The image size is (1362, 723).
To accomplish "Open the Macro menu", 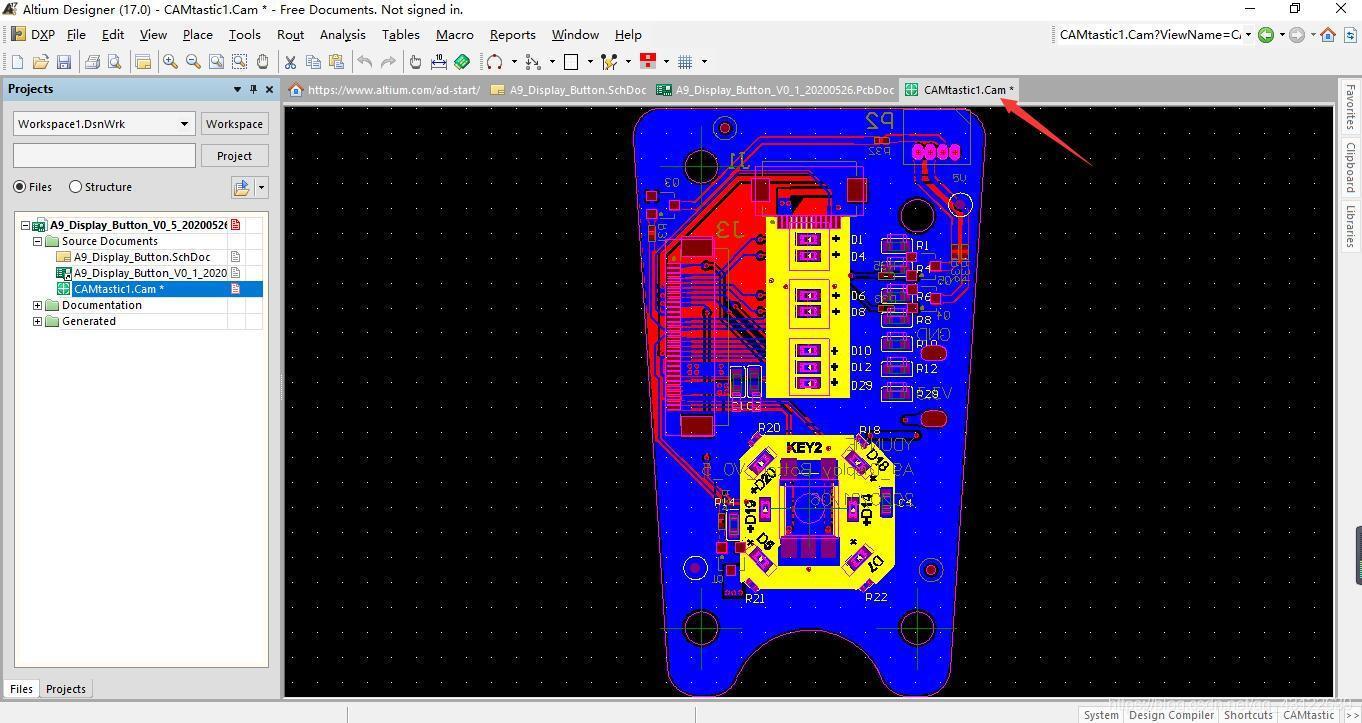I will [454, 34].
